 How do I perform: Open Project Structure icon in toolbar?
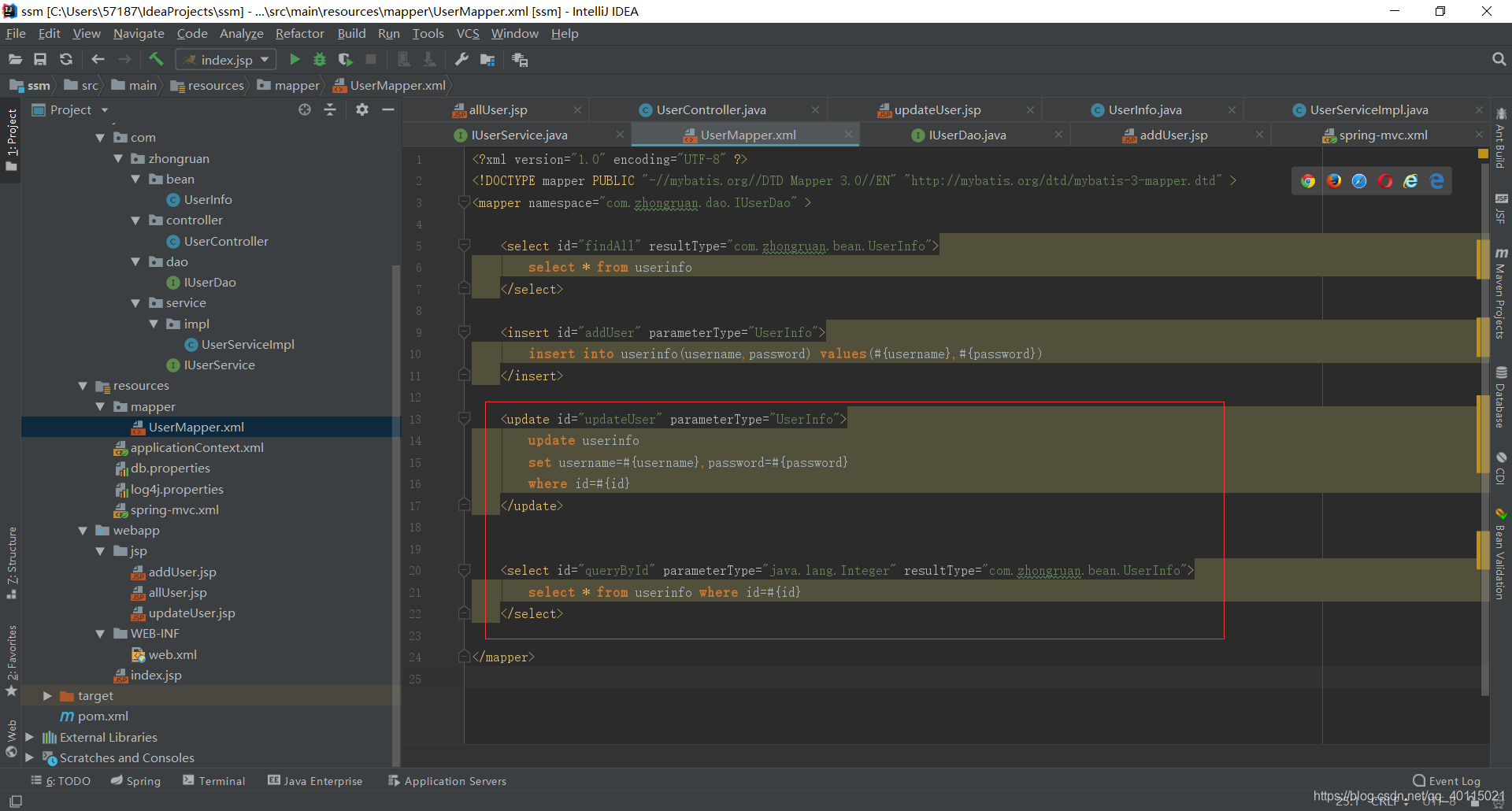[x=487, y=60]
